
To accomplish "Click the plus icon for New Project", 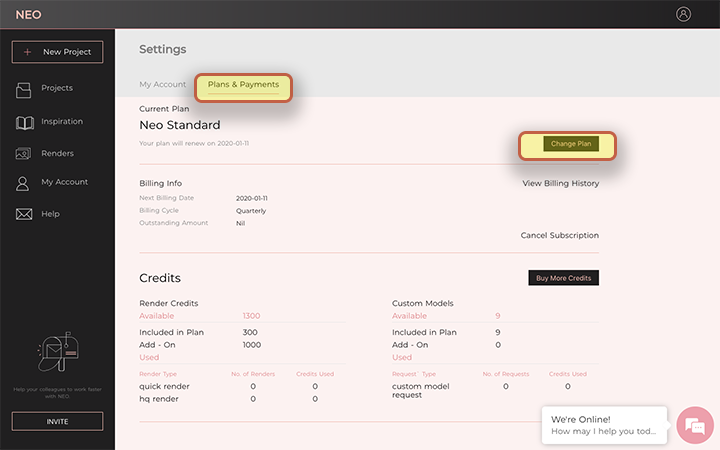I will tap(28, 52).
